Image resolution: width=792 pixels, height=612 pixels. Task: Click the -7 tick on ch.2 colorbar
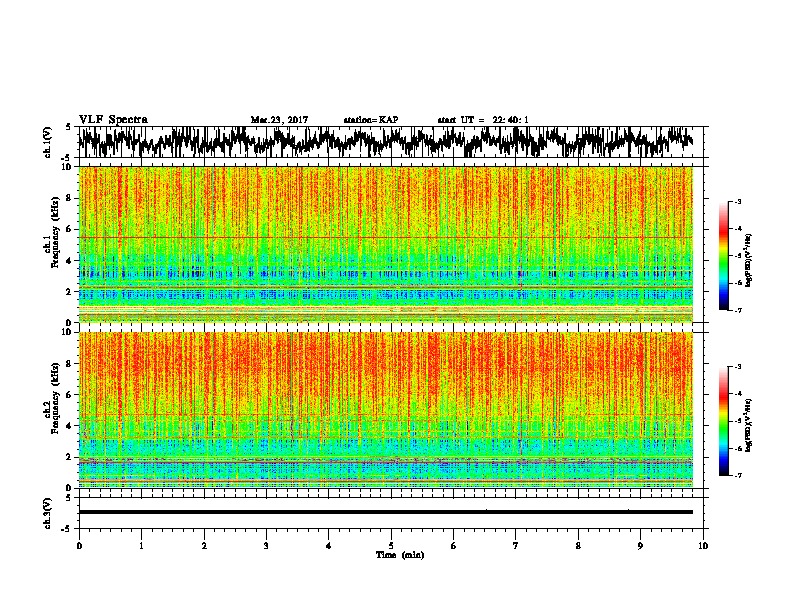coord(738,475)
